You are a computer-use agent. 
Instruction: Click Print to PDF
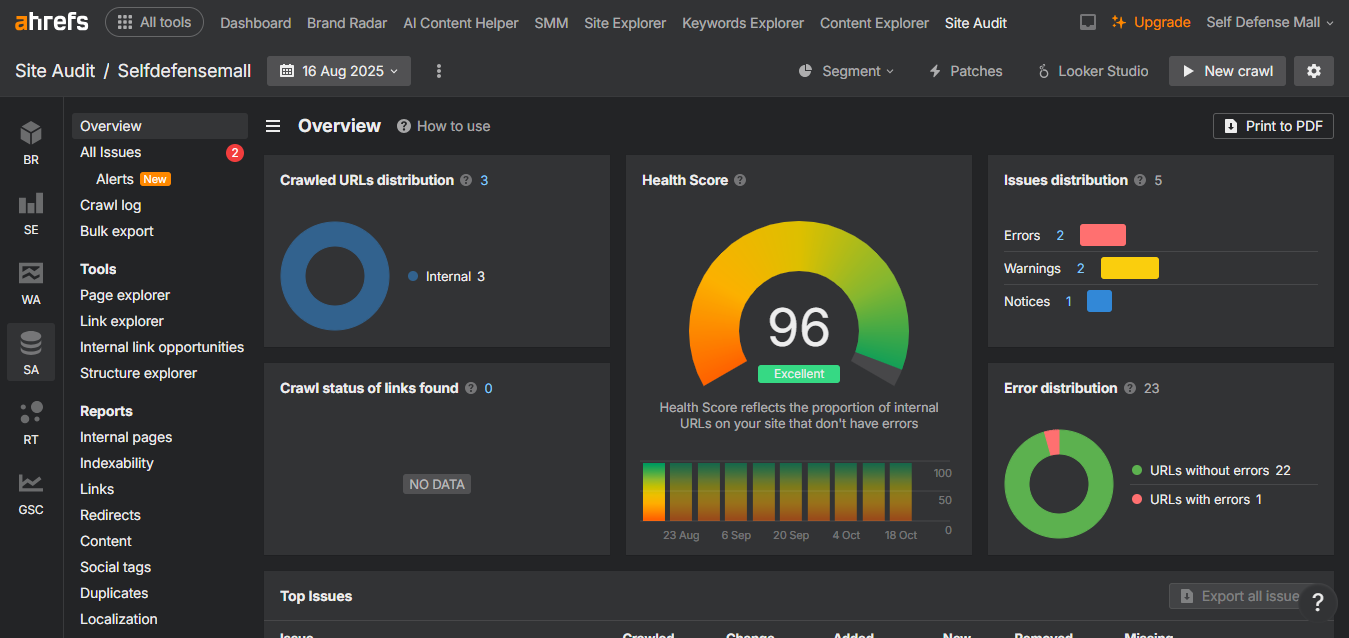(1273, 126)
